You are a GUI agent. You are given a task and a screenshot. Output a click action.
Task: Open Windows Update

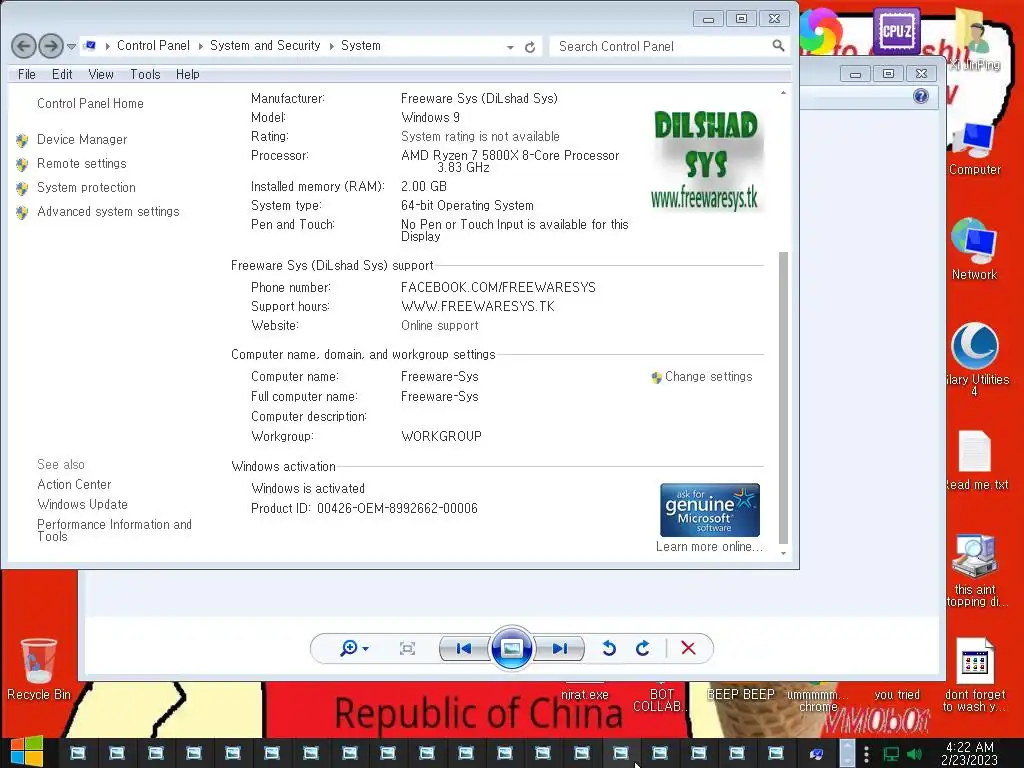click(x=82, y=504)
